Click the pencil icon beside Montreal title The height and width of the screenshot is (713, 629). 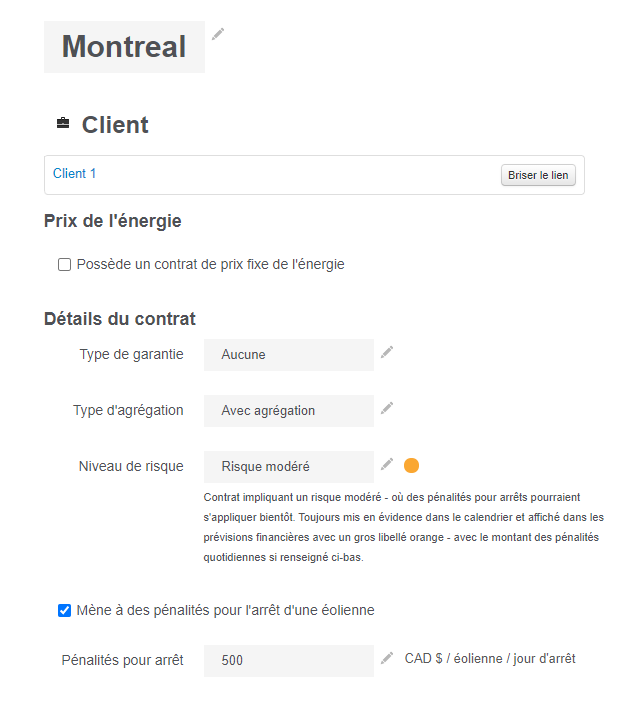(218, 34)
